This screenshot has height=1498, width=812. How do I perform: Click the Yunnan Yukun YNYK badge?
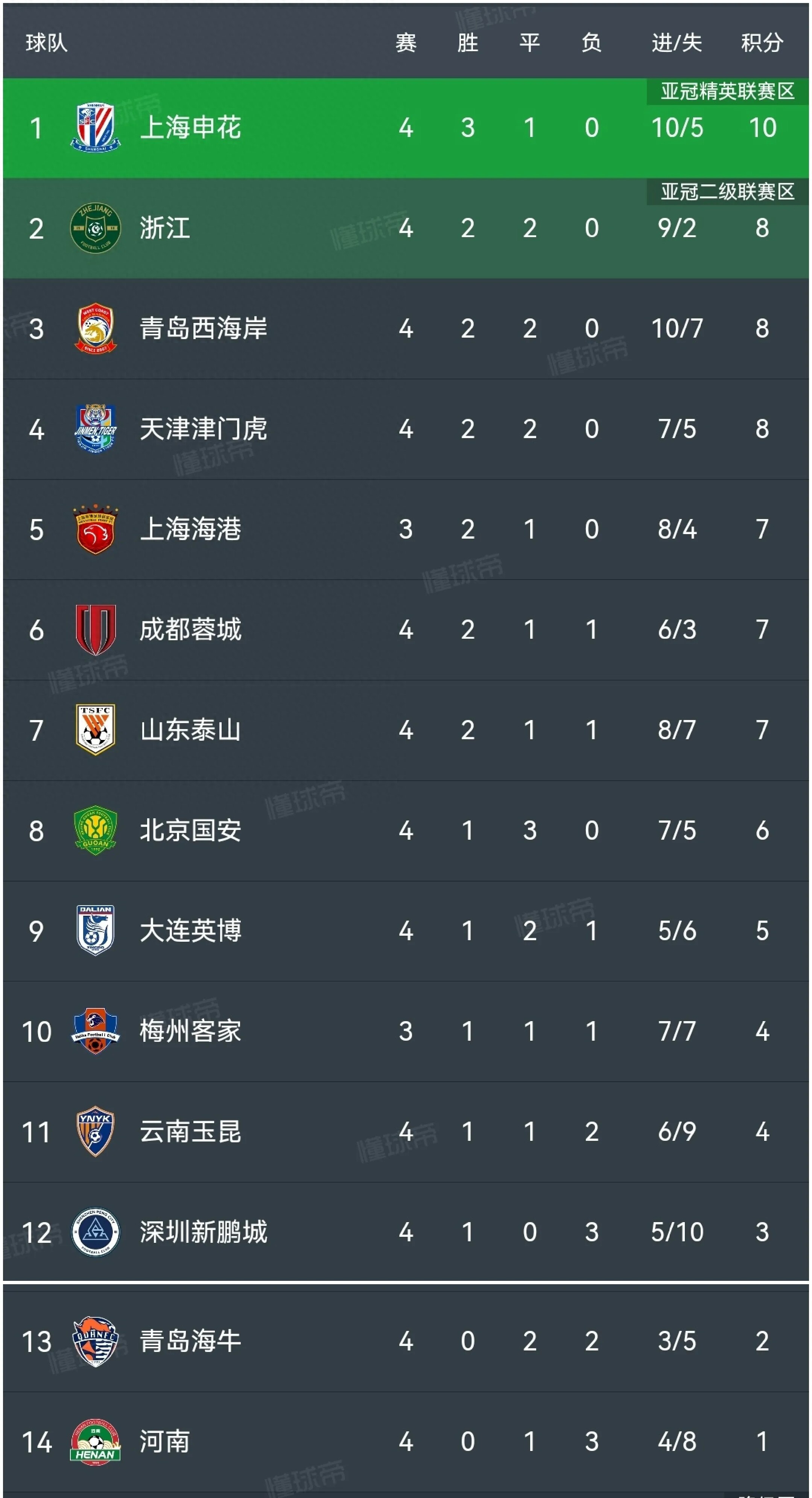pos(95,1131)
